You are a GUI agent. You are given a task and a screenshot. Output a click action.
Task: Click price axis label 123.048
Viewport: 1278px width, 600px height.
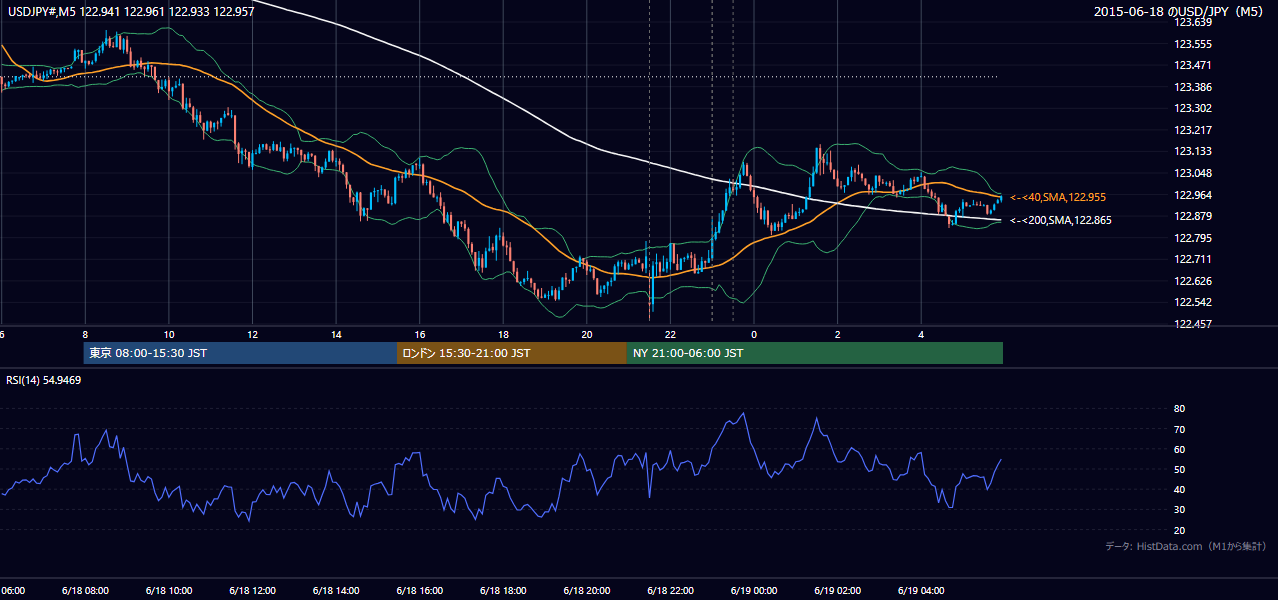1195,173
